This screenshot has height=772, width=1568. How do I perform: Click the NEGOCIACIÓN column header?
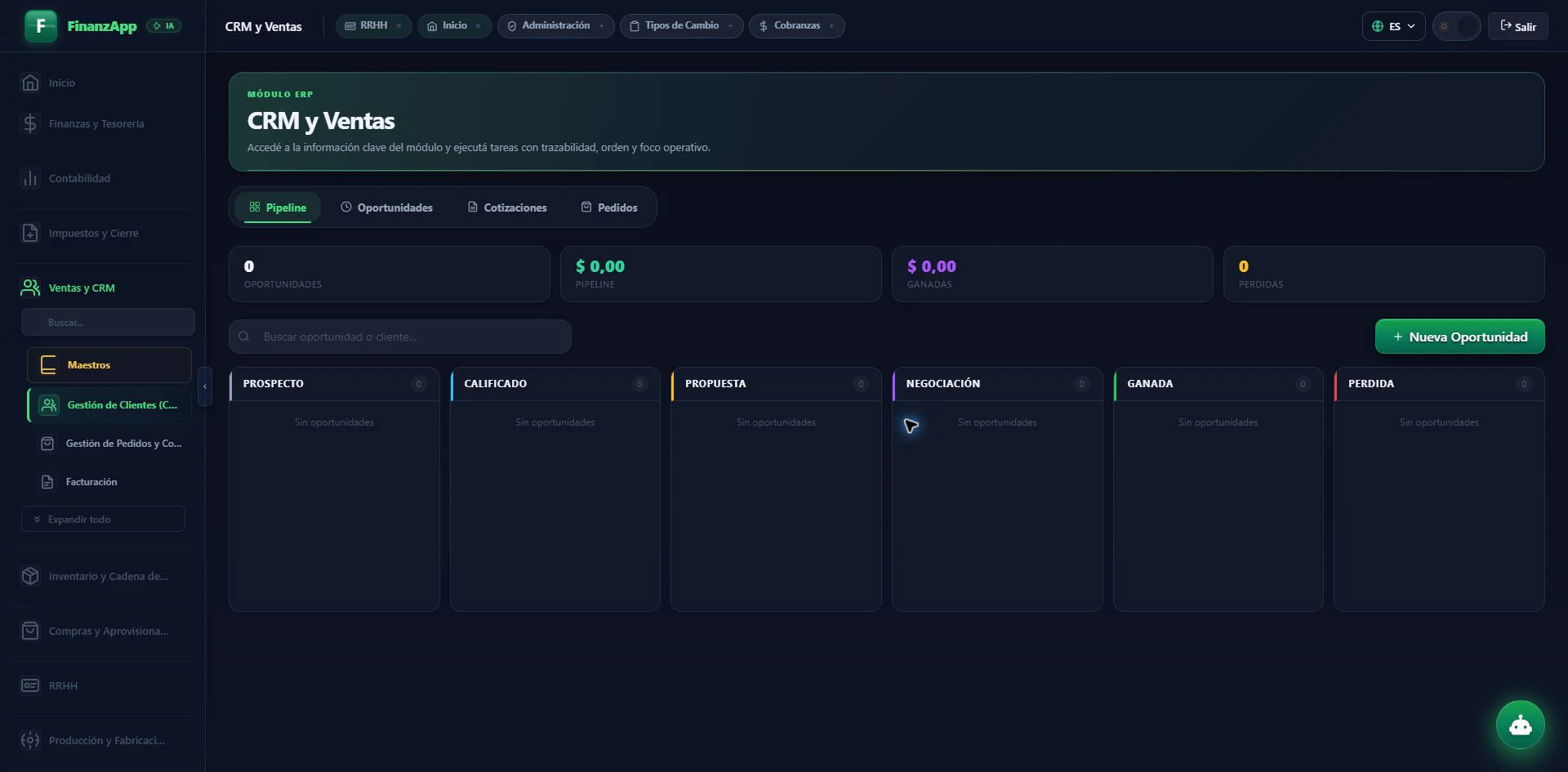(x=997, y=384)
